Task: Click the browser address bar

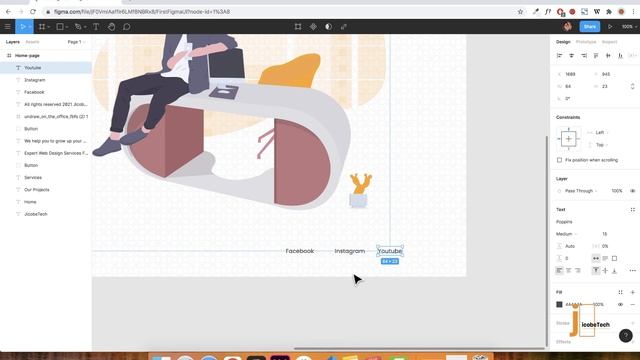Action: pos(278,12)
